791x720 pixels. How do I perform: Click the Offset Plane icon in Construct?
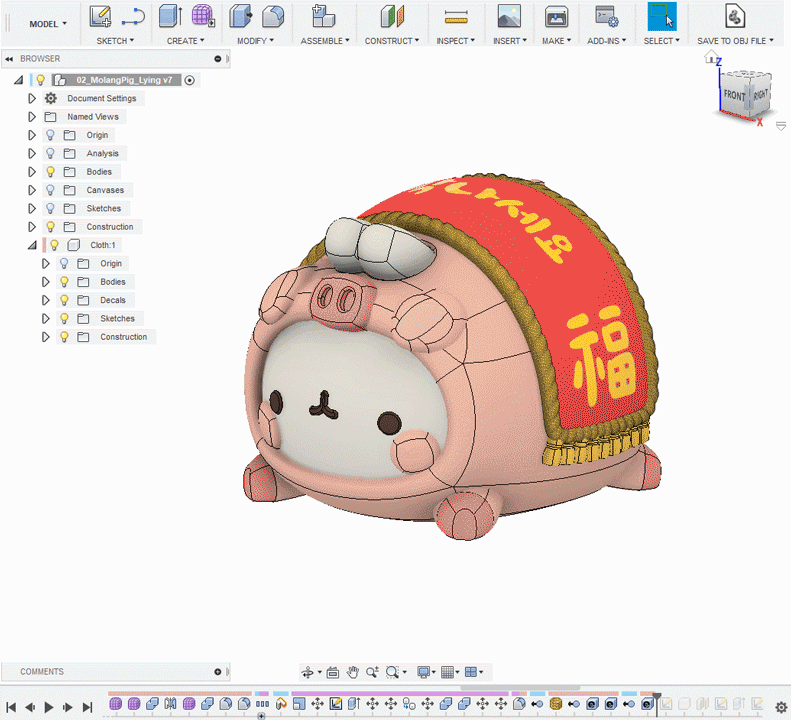(392, 17)
